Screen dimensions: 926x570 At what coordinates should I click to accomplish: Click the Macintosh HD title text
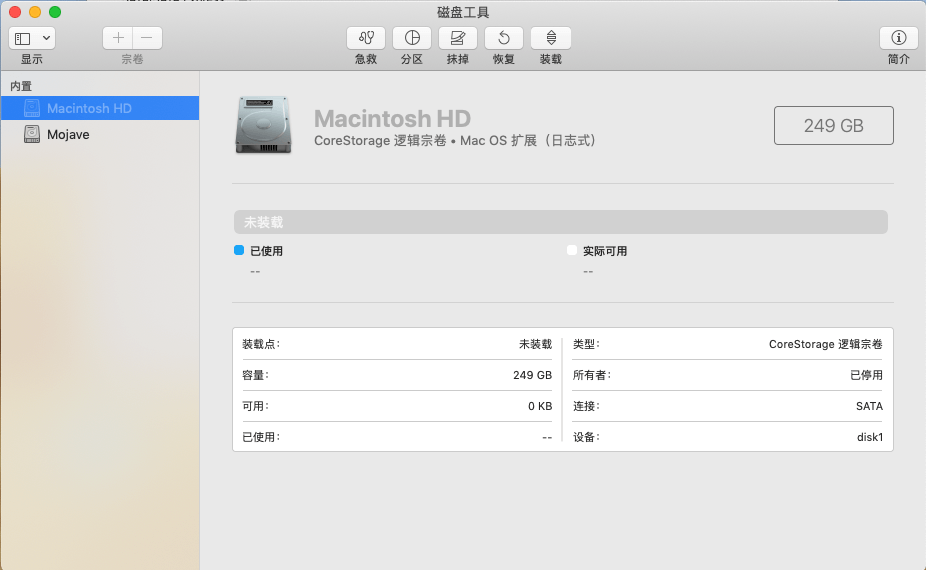pyautogui.click(x=392, y=119)
